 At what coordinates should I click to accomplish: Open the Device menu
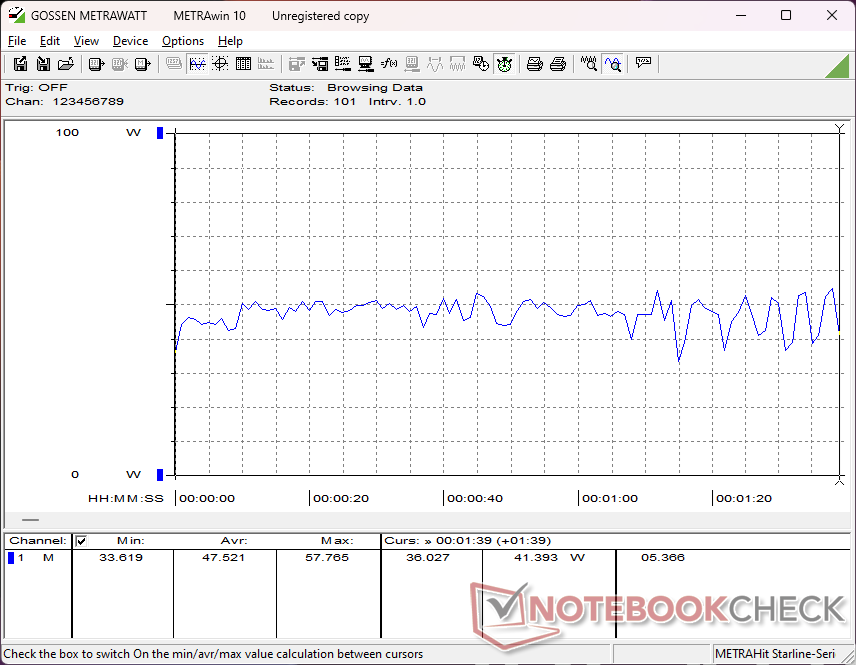(x=130, y=41)
